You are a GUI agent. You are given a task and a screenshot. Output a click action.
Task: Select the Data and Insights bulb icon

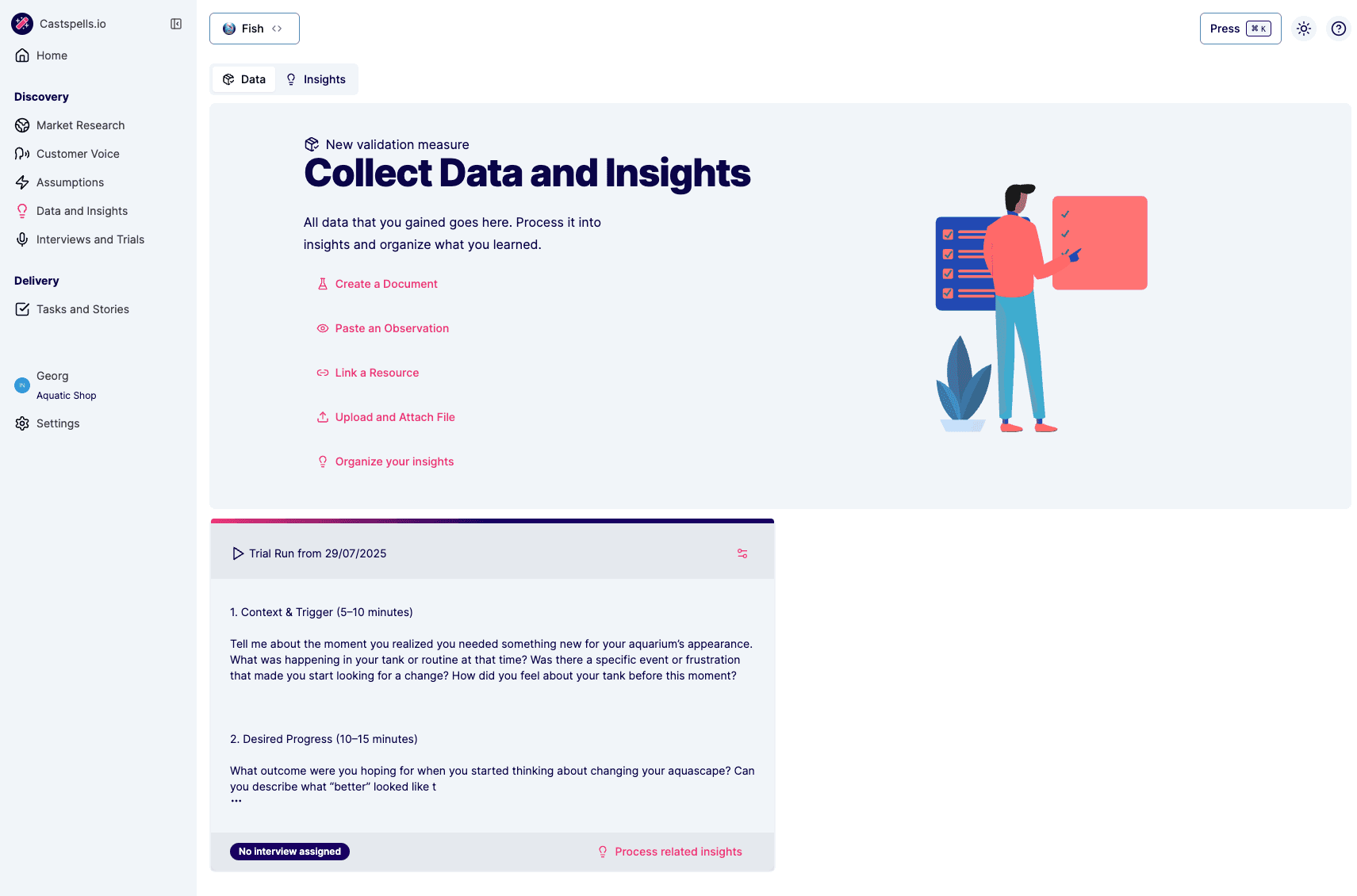[22, 211]
